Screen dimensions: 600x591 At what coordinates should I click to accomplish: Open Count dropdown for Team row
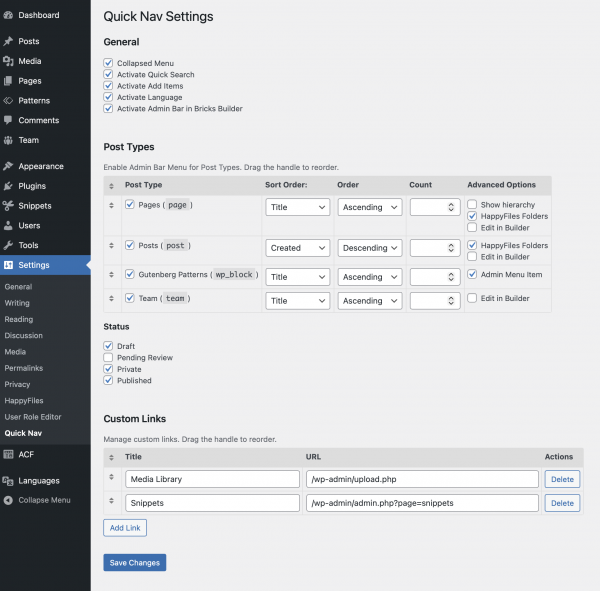coord(434,300)
